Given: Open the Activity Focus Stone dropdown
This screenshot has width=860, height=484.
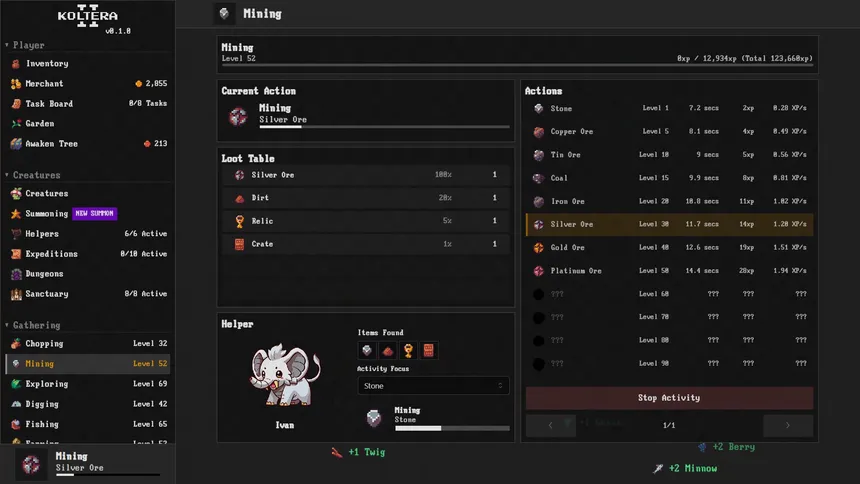Looking at the screenshot, I should coord(433,386).
